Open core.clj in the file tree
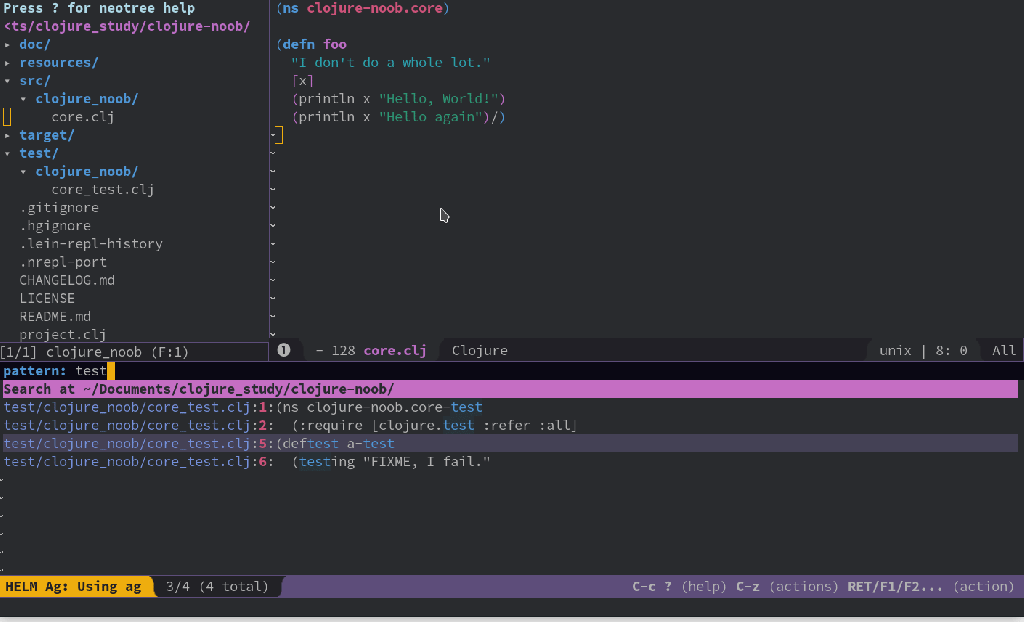Screen dimensions: 1024x622 pyautogui.click(x=82, y=117)
